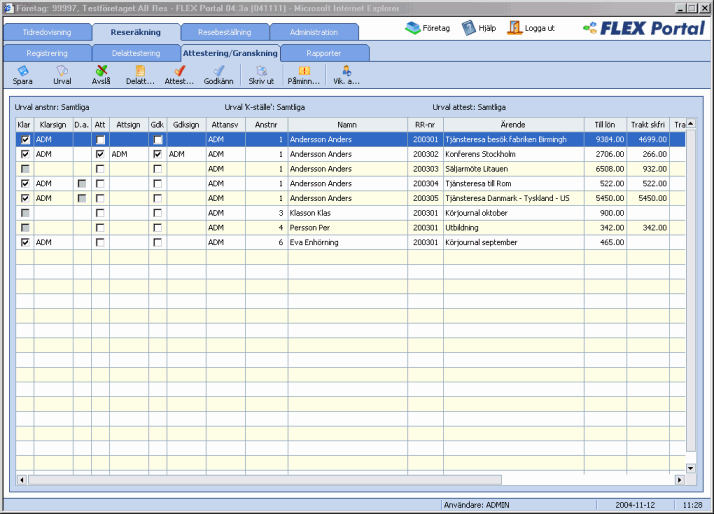Go to the Resebeställning tab
Screen dimensions: 714x514
(225, 32)
